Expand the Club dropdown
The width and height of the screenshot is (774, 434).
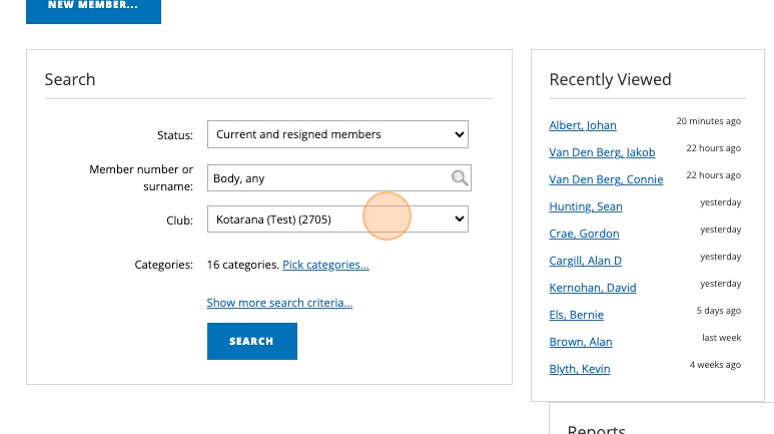pos(337,218)
